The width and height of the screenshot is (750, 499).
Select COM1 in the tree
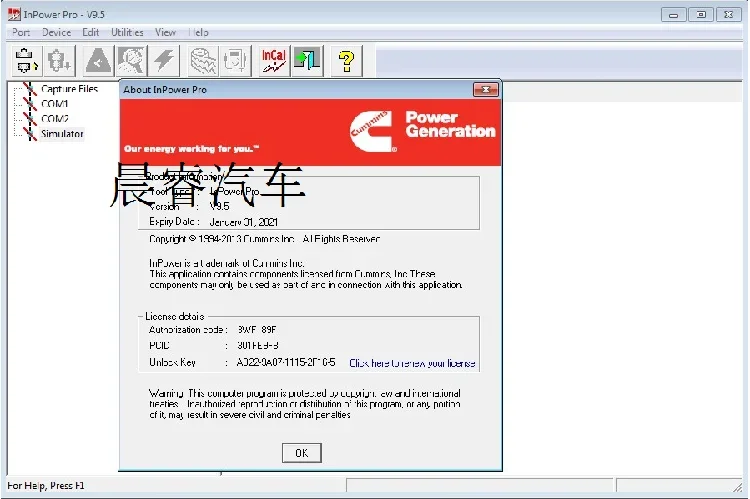point(55,104)
